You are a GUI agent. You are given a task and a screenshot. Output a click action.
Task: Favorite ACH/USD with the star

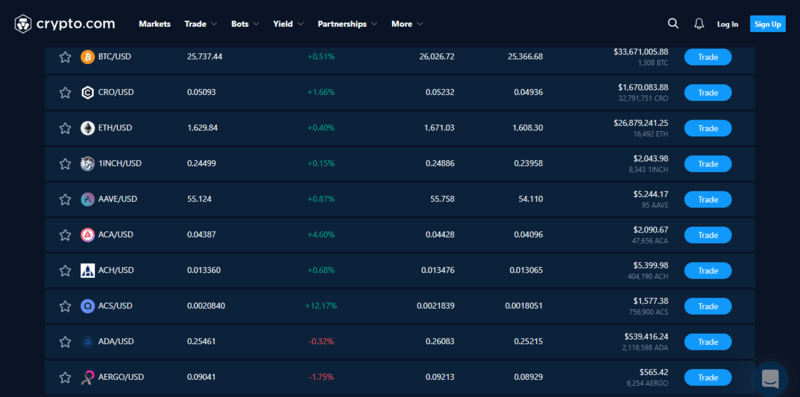(65, 270)
